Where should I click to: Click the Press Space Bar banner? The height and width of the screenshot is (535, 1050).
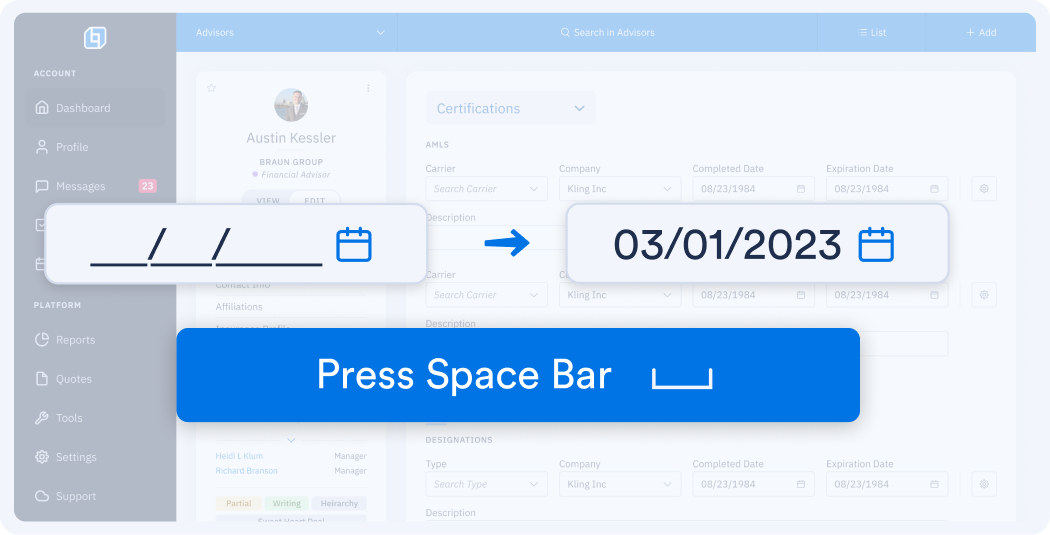pos(518,375)
